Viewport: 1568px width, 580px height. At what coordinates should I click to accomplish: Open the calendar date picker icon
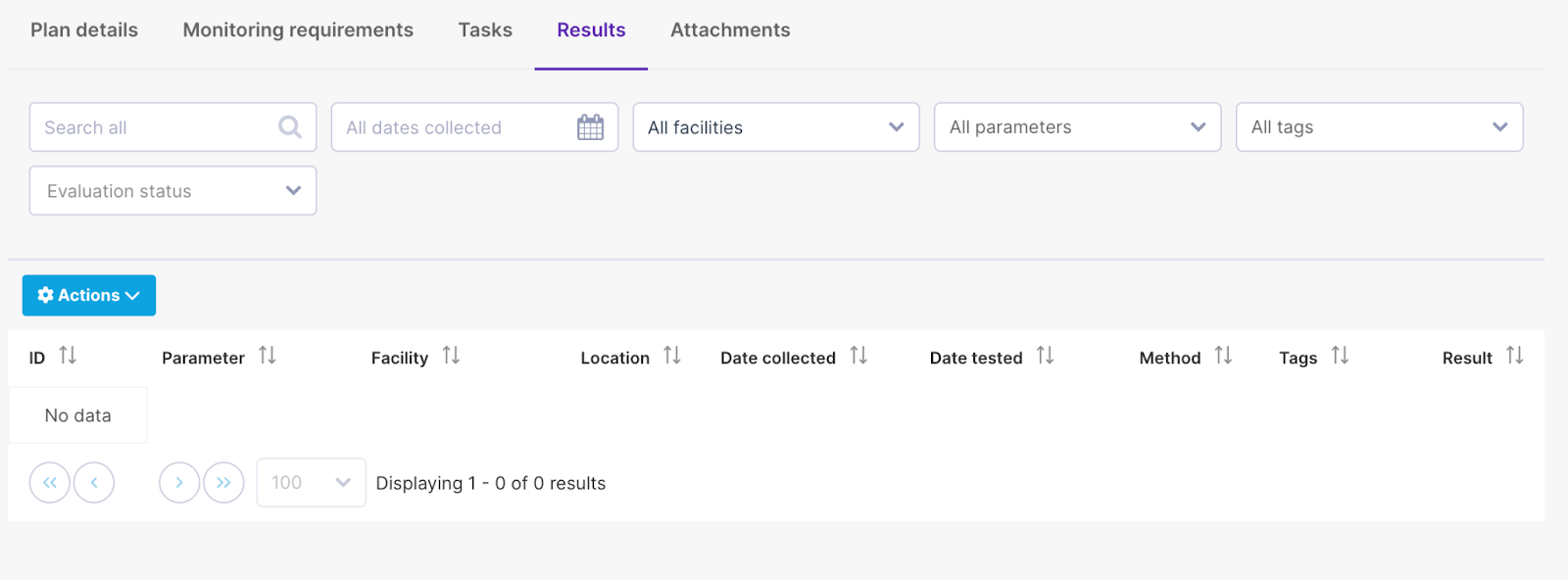[x=591, y=127]
